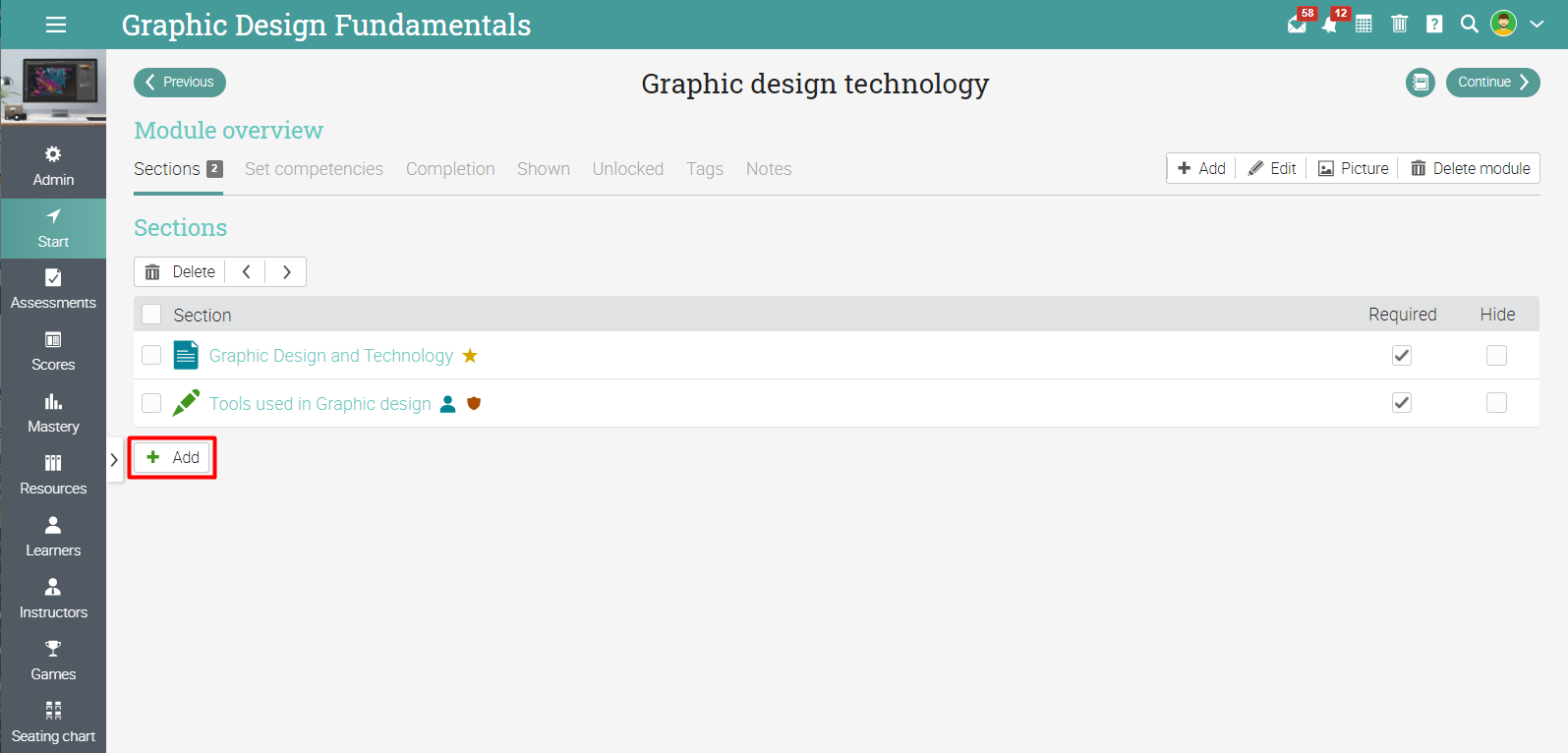This screenshot has height=753, width=1568.
Task: Open Games in the left sidebar
Action: pos(53,661)
